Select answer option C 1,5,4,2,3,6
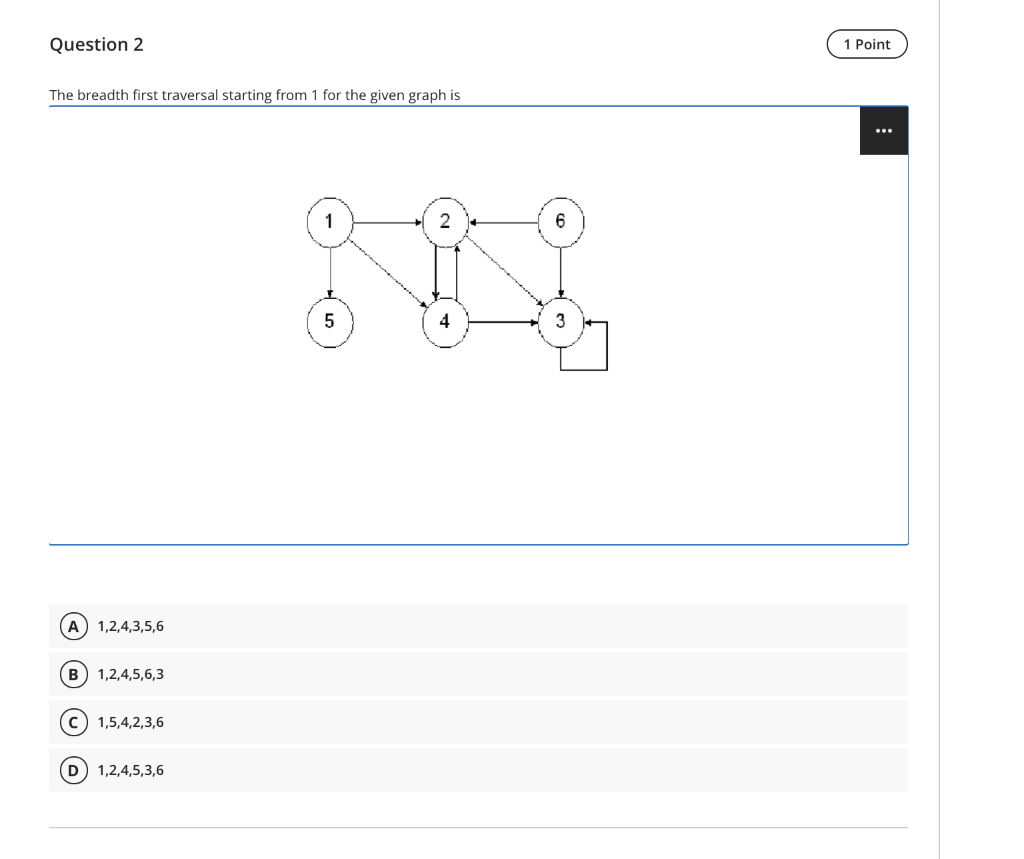The image size is (1024, 859). (131, 722)
